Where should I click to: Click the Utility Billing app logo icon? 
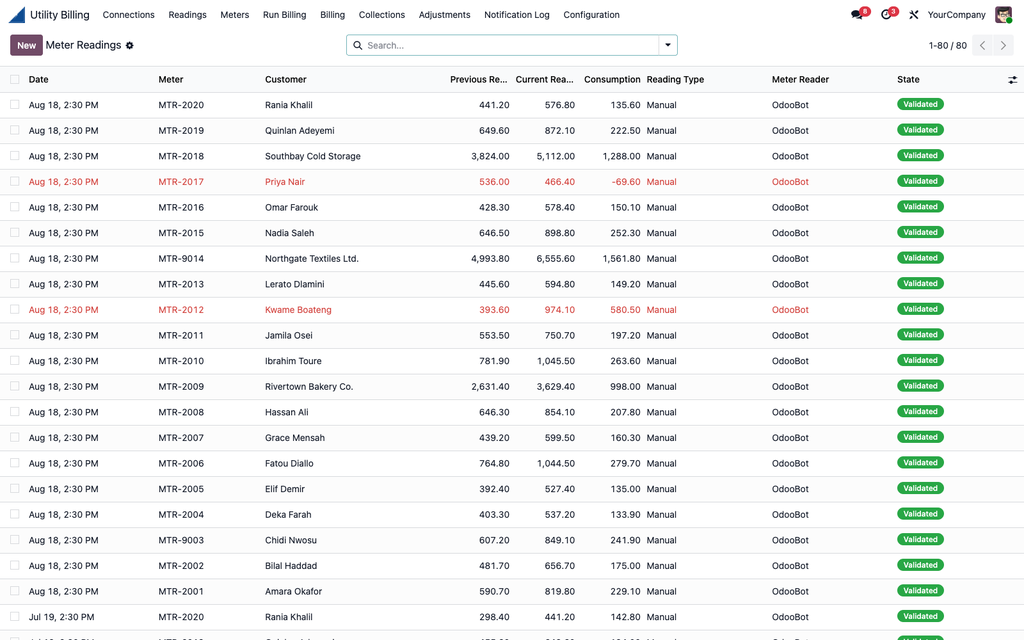point(17,14)
